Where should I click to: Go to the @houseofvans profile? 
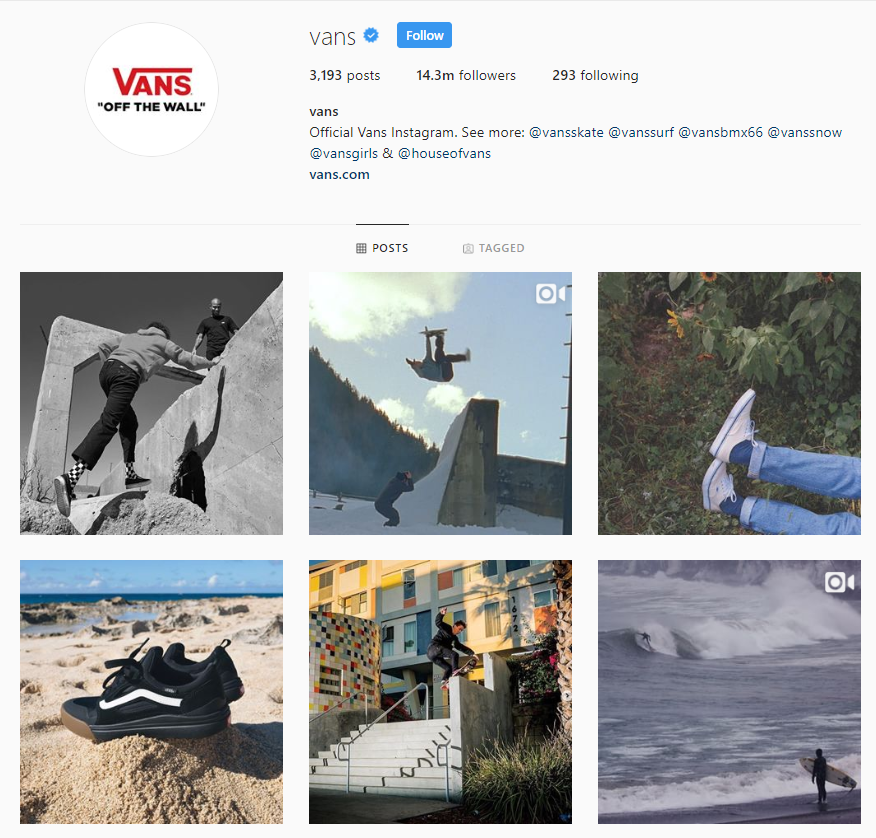[444, 153]
